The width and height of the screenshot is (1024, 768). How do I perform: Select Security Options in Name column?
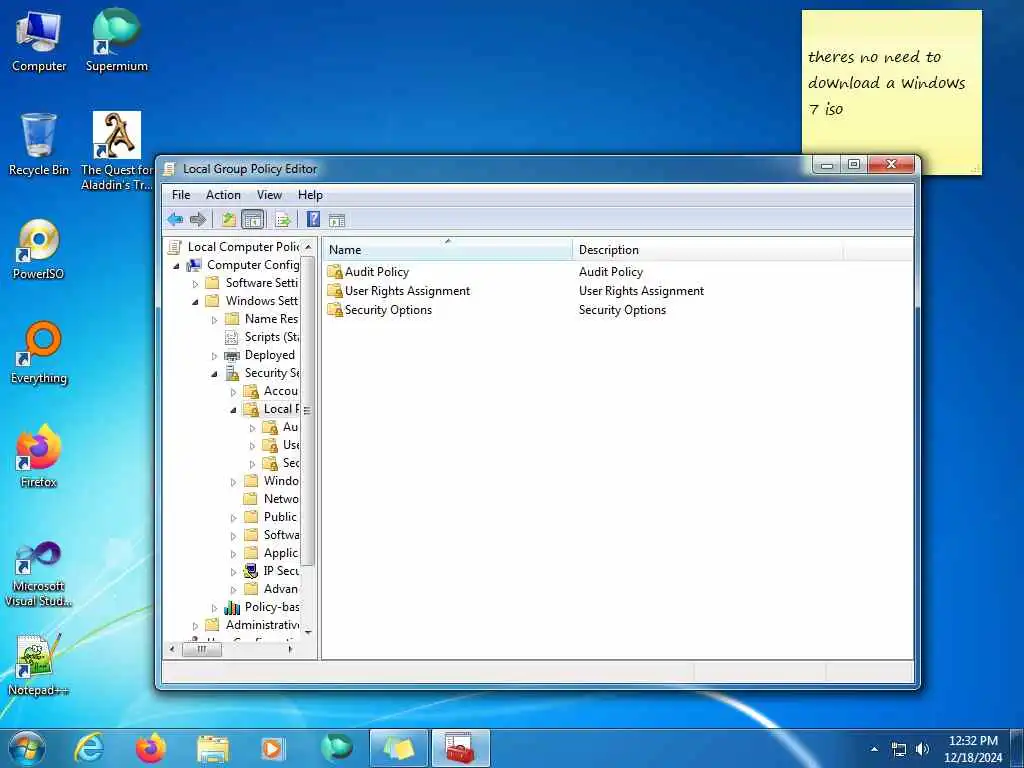(379, 310)
